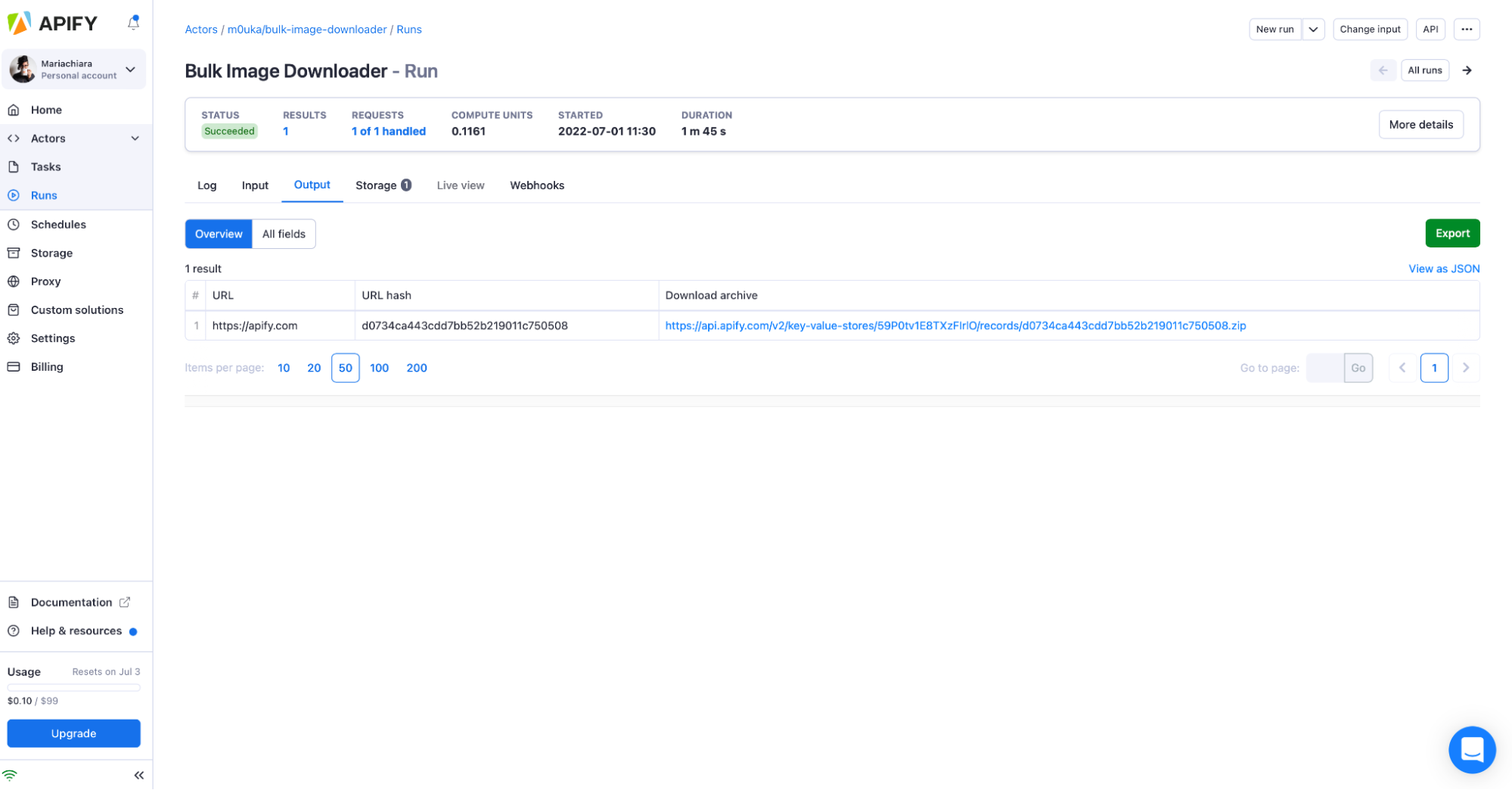Viewport: 1512px width, 790px height.
Task: Set items per page to 200
Action: (x=417, y=369)
